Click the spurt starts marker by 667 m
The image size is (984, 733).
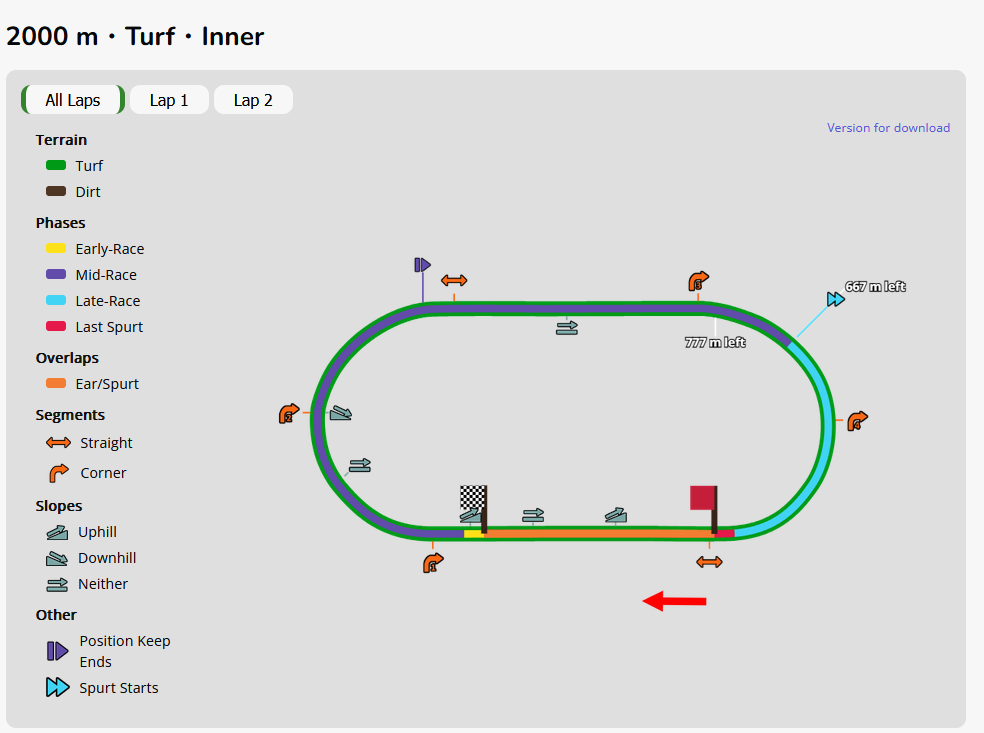point(835,299)
